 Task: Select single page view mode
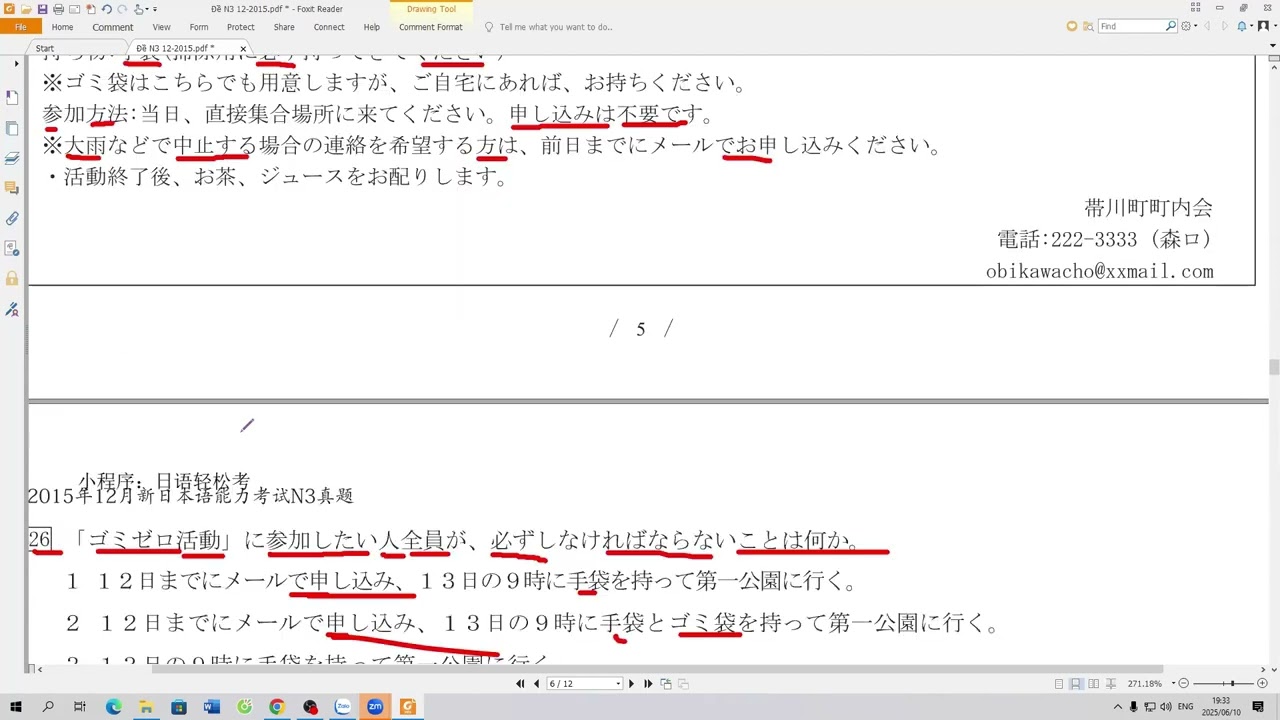[x=1059, y=683]
